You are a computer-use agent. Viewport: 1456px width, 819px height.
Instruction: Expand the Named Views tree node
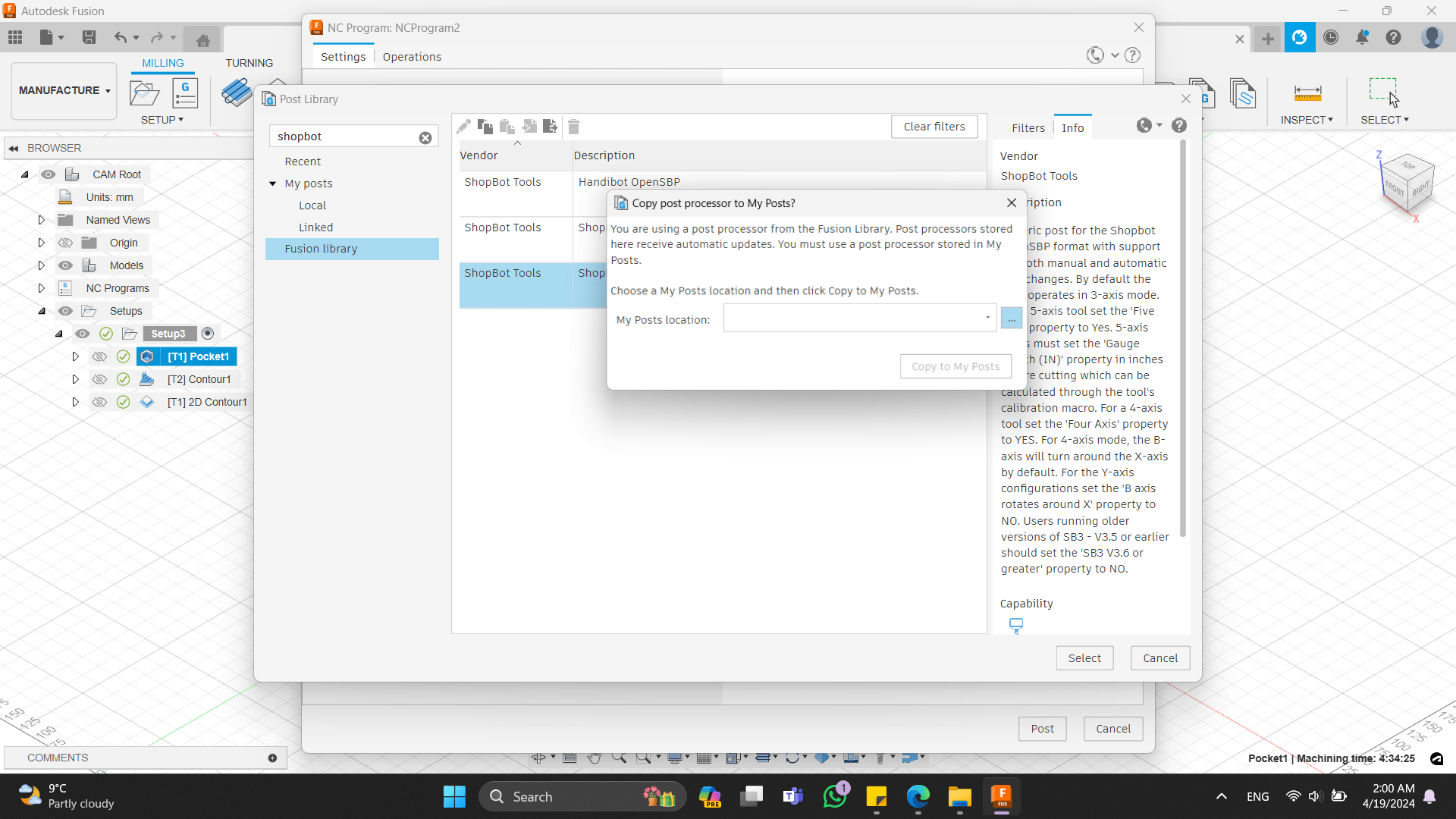pos(42,220)
